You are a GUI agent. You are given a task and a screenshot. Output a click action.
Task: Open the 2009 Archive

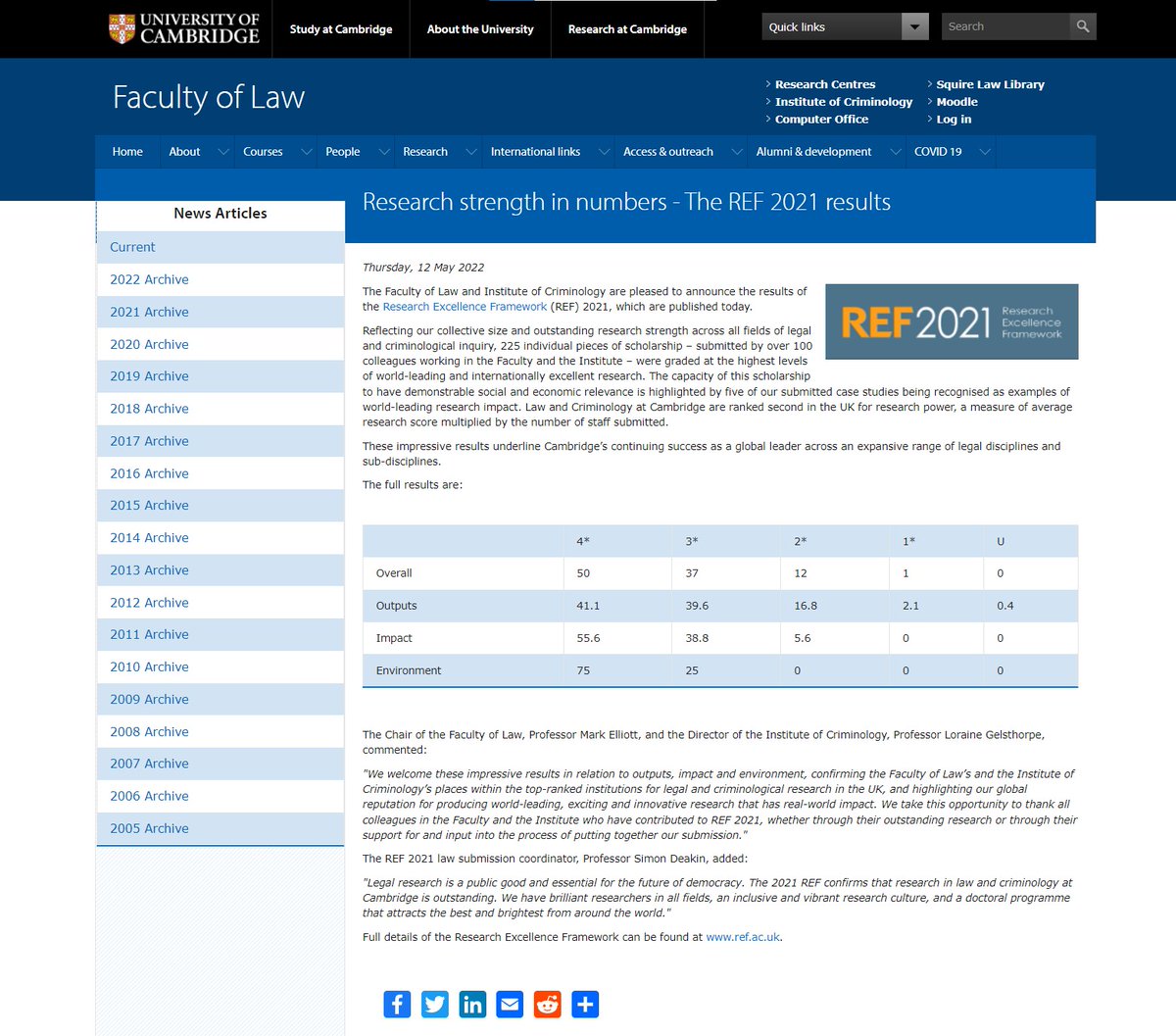(220, 699)
